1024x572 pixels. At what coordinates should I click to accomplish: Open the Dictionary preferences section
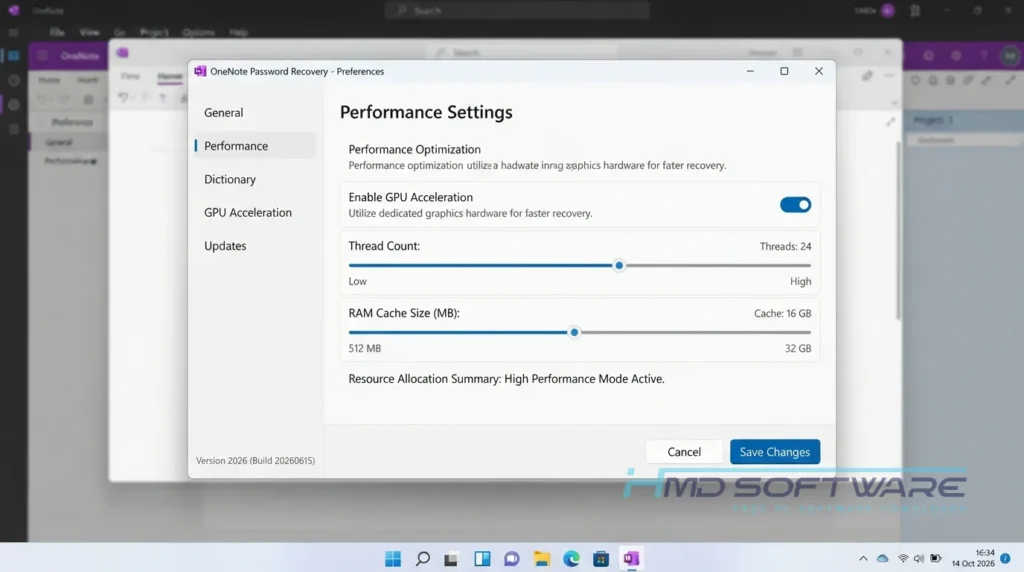[230, 179]
